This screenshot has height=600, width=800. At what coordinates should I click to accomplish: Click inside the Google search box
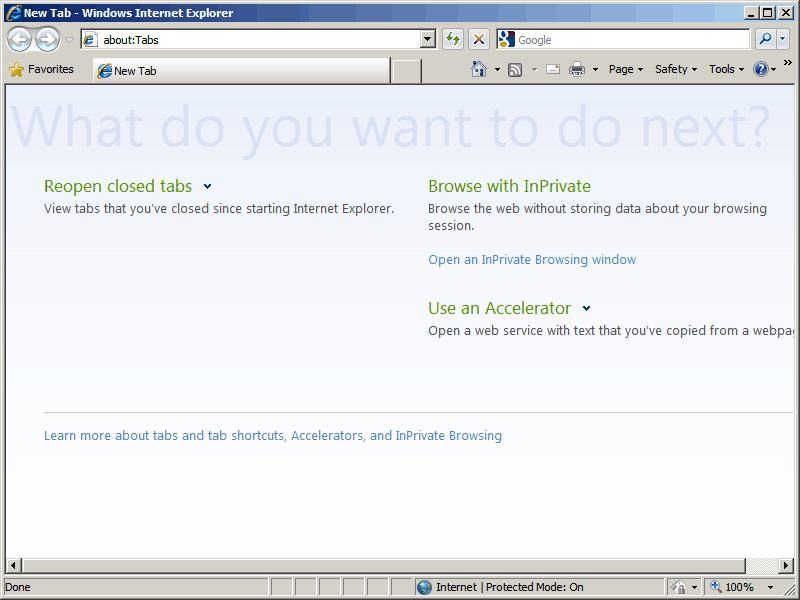(632, 39)
